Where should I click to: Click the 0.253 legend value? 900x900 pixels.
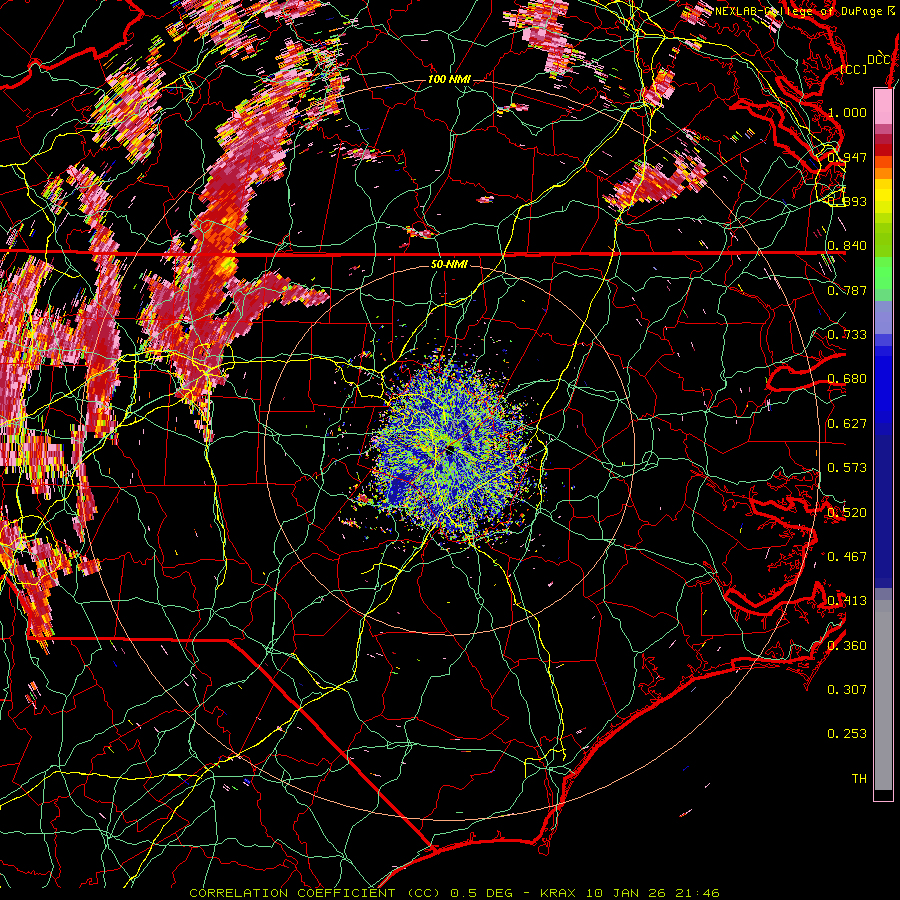pyautogui.click(x=847, y=734)
